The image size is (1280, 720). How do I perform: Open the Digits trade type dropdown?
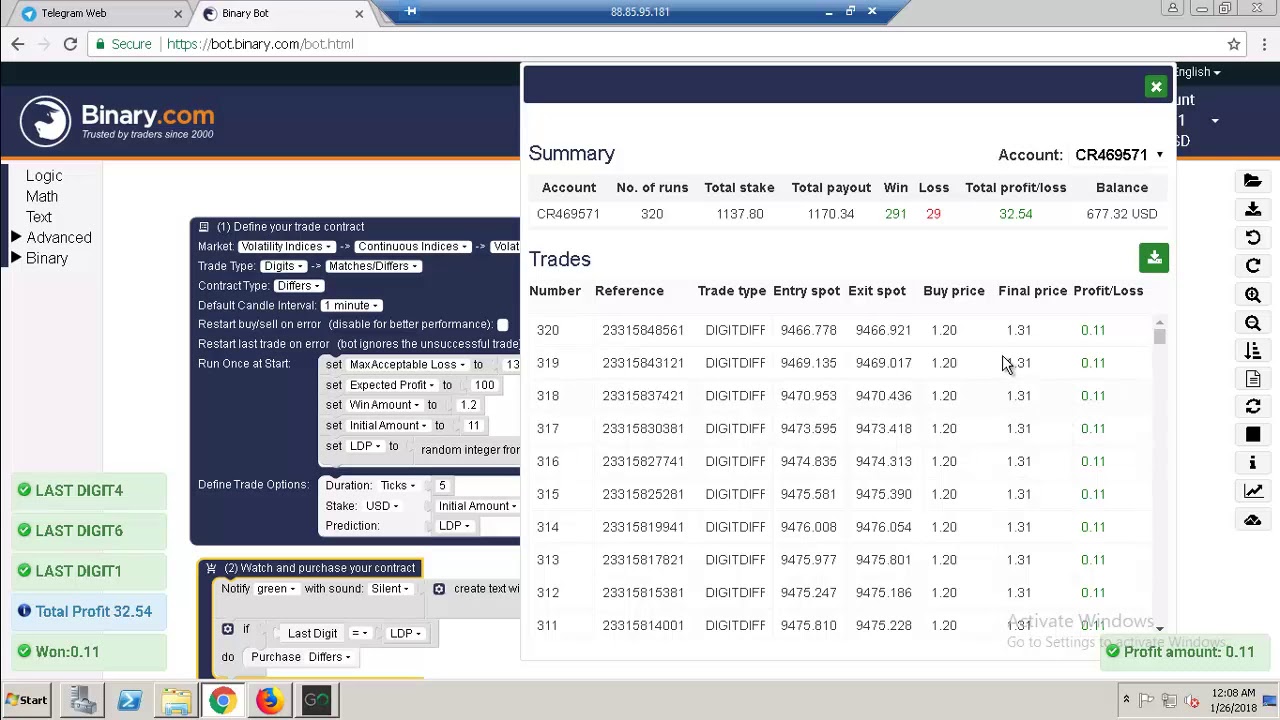[x=284, y=266]
